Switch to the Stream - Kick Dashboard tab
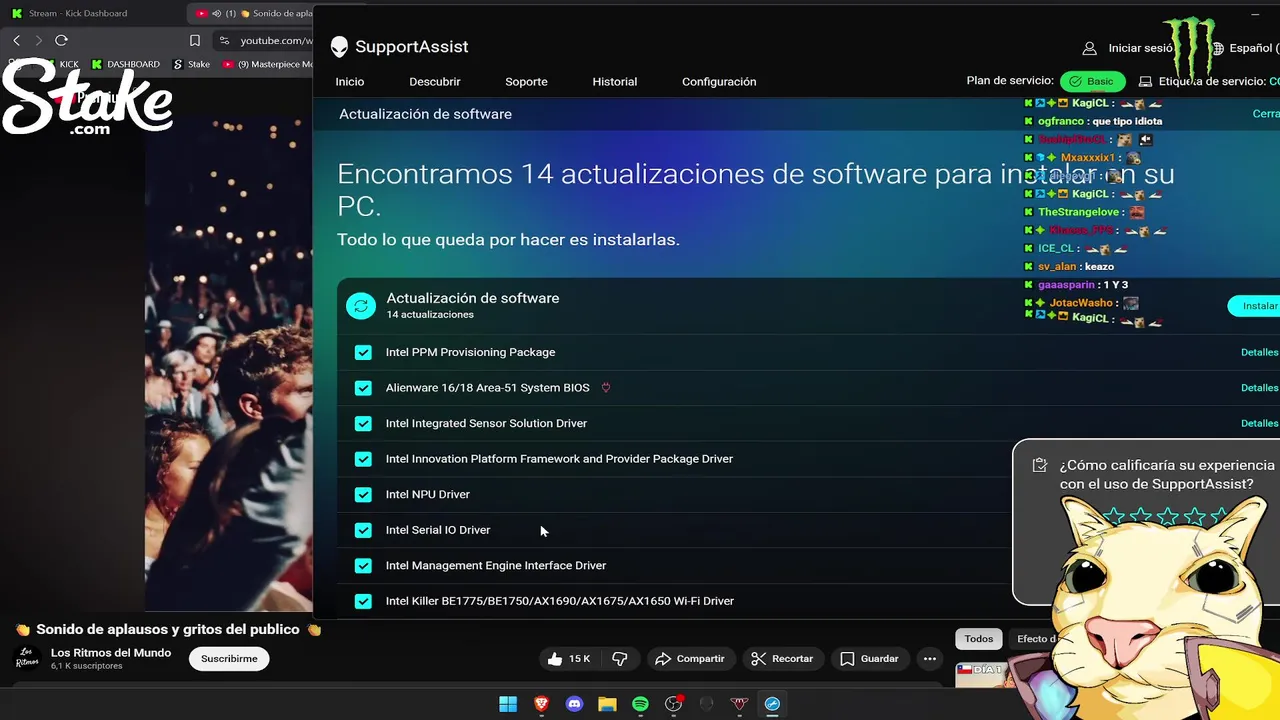The width and height of the screenshot is (1280, 720). [92, 13]
